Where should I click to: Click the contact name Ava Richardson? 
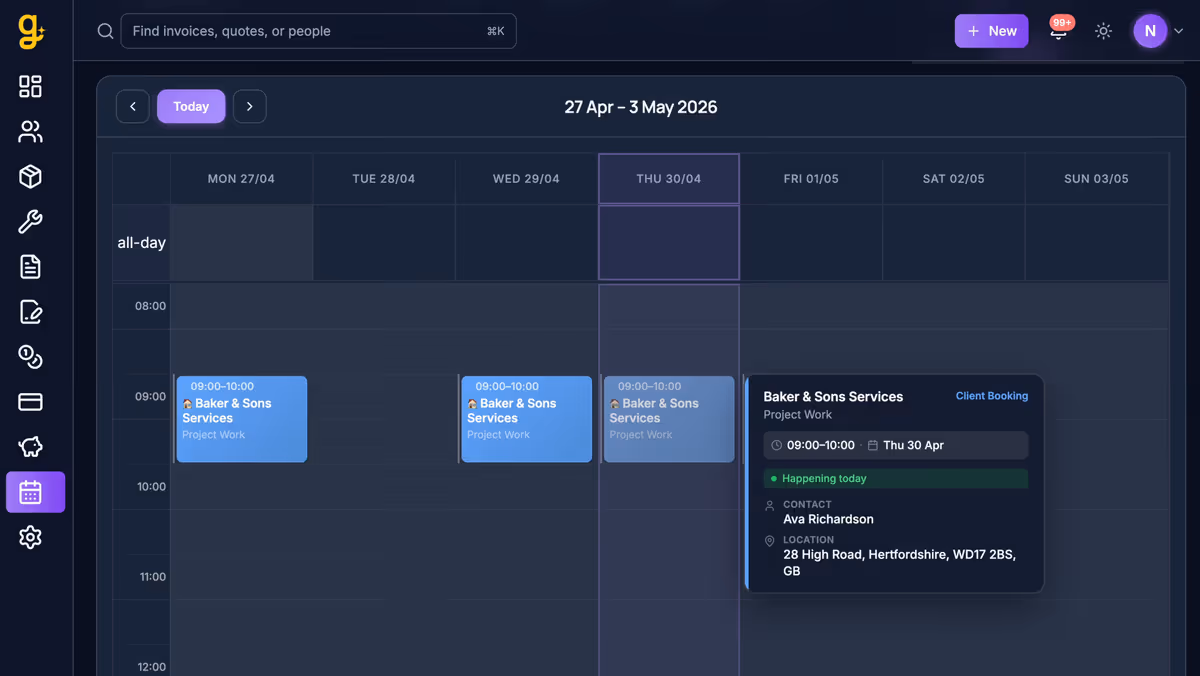(x=828, y=519)
